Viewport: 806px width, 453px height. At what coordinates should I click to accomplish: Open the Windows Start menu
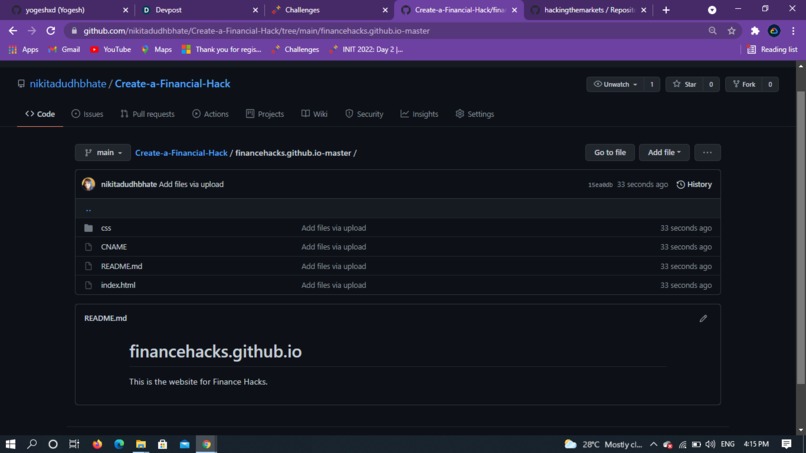10,444
